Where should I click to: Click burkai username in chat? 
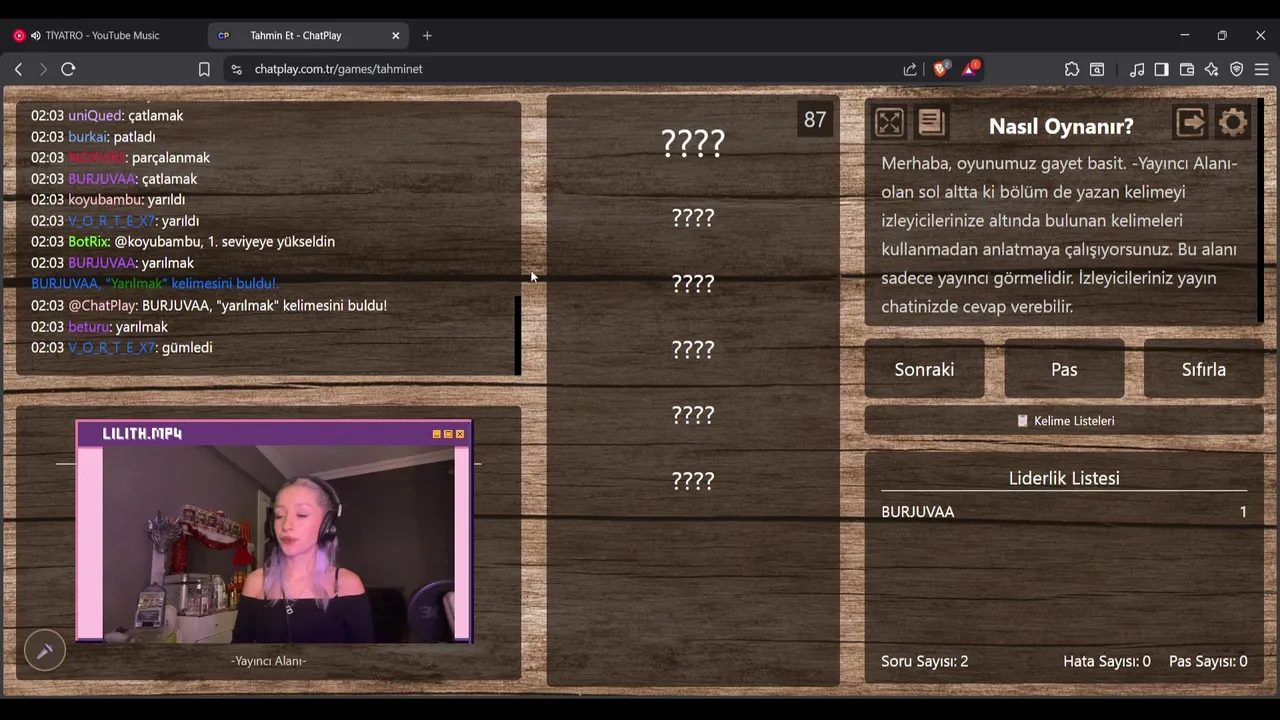pyautogui.click(x=88, y=137)
